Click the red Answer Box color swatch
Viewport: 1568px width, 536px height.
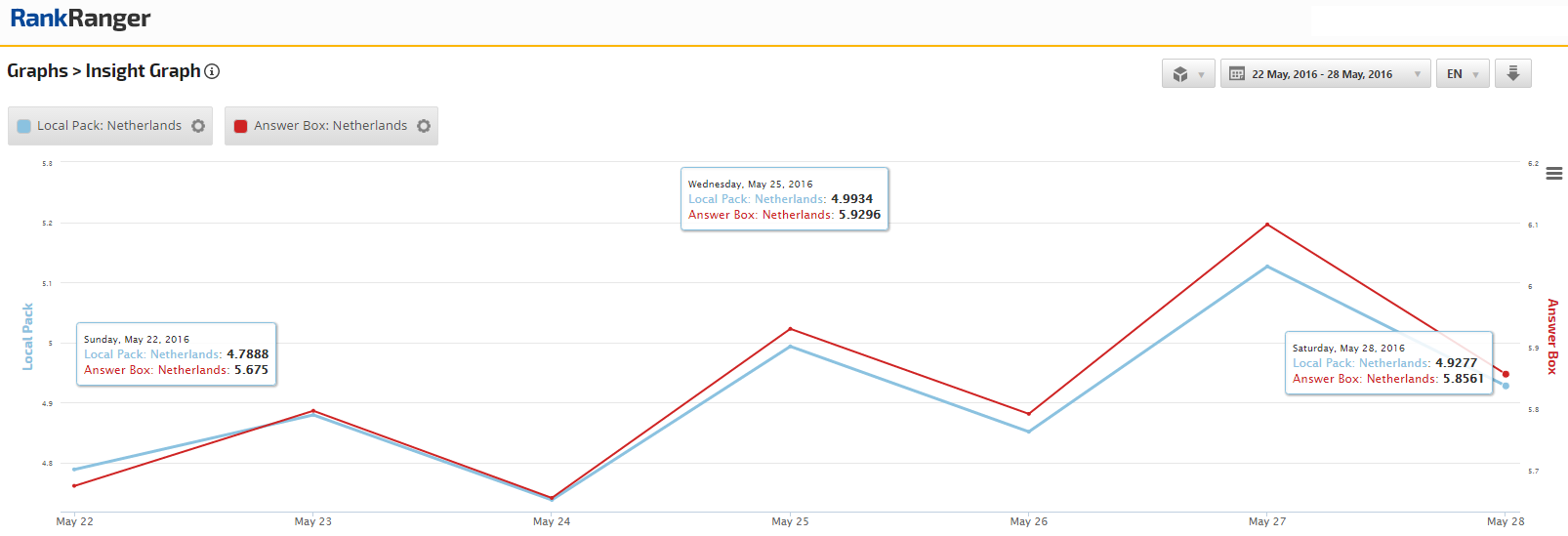pos(241,126)
